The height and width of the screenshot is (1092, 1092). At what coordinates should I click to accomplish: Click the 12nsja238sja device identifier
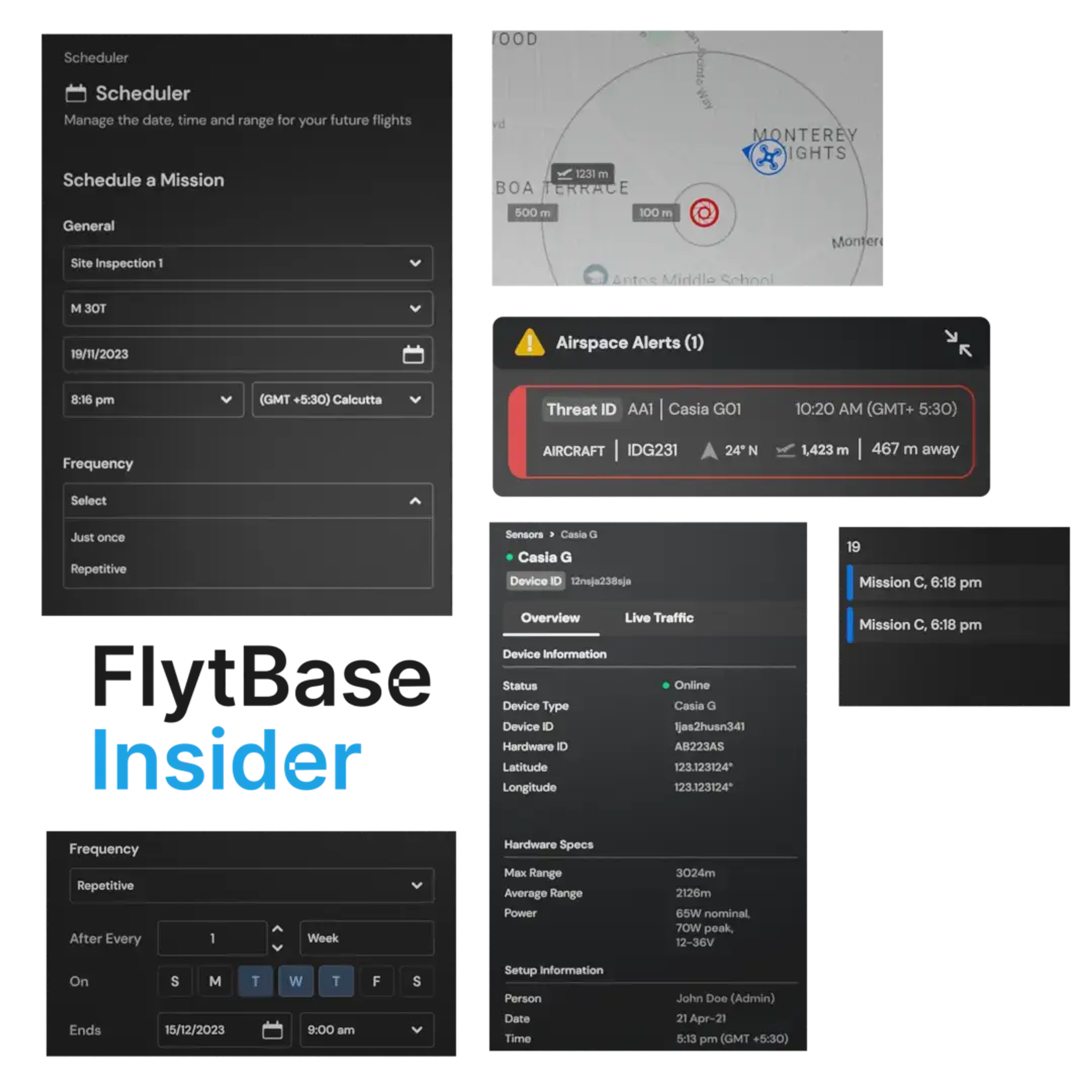(601, 581)
